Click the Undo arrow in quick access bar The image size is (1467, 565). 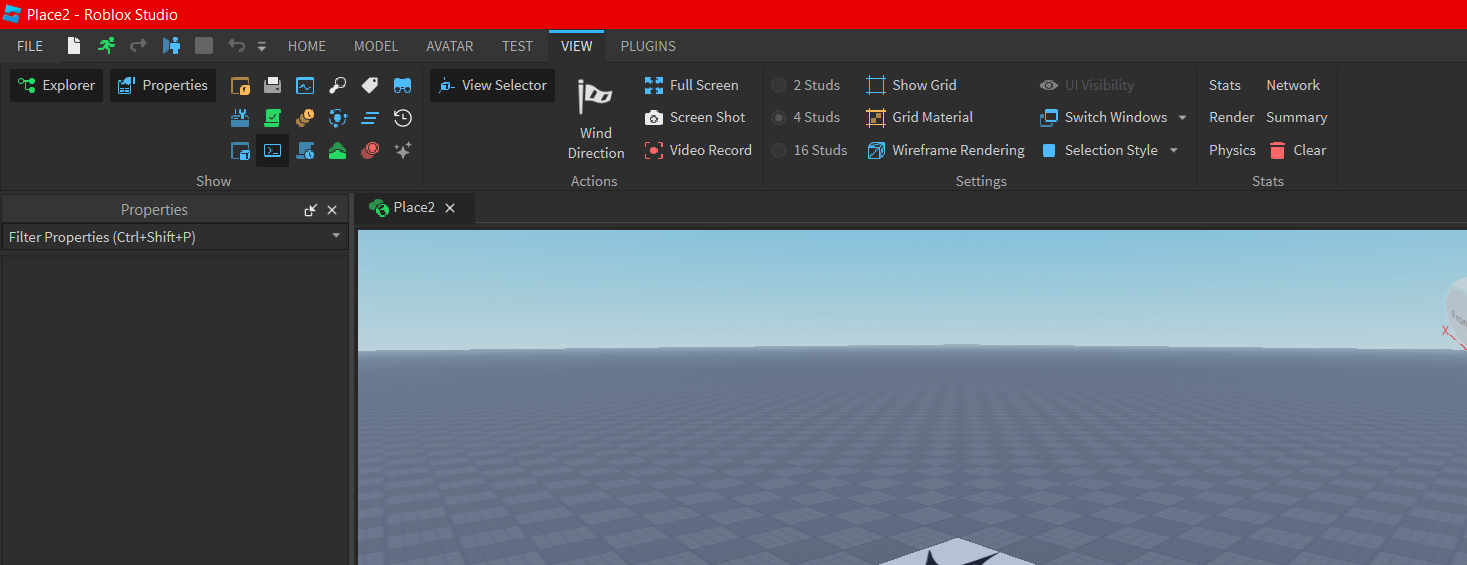pos(236,45)
